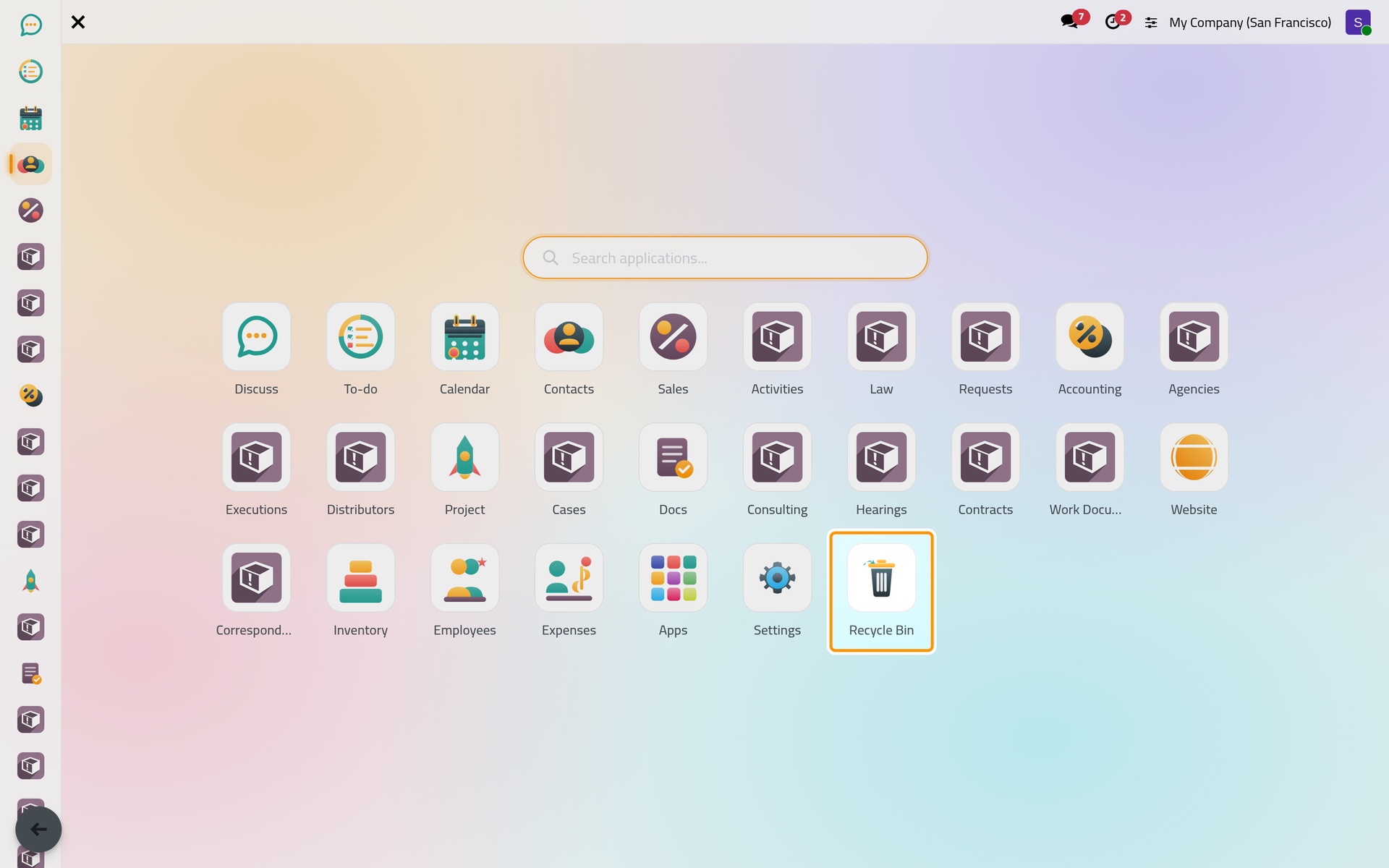This screenshot has height=868, width=1389.
Task: Open the Discuss app
Action: (256, 337)
